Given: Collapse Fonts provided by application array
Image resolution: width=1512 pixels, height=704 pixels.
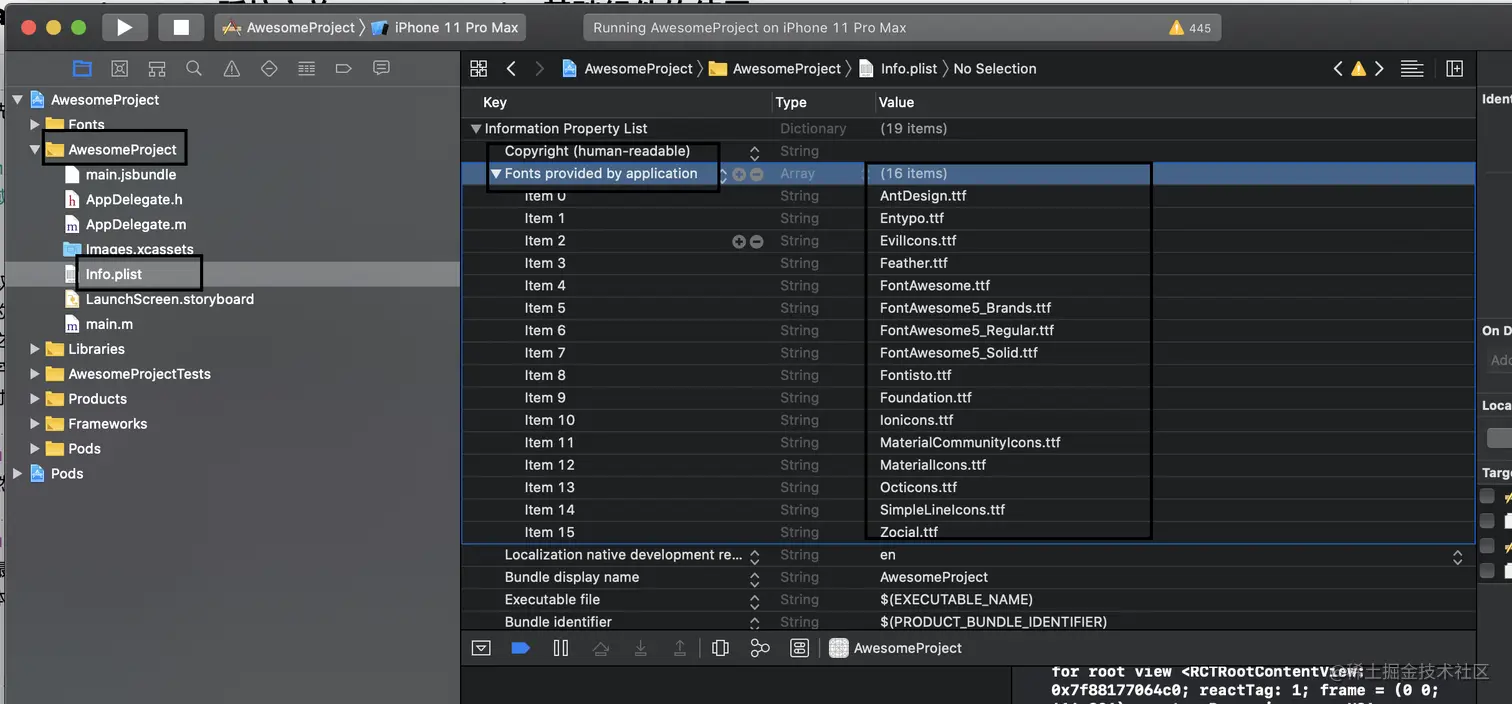Looking at the screenshot, I should coord(495,174).
